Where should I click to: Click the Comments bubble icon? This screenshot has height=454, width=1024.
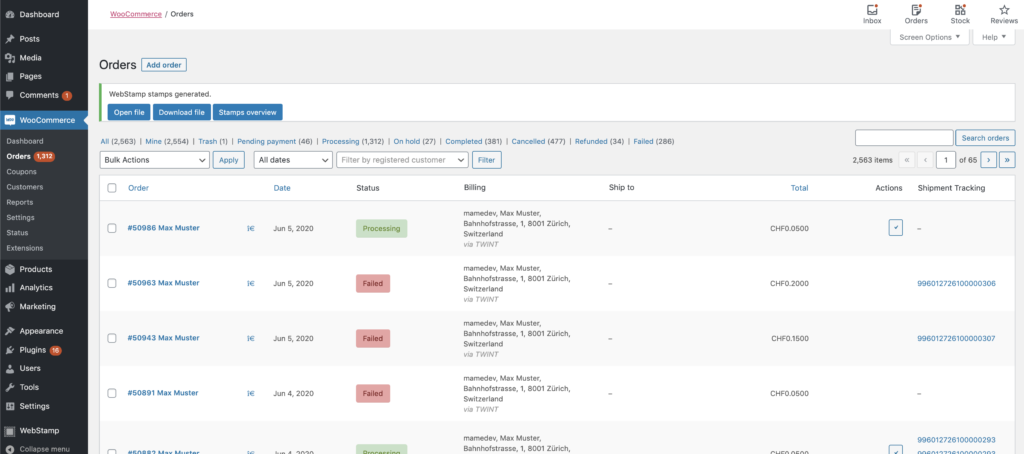[10, 95]
